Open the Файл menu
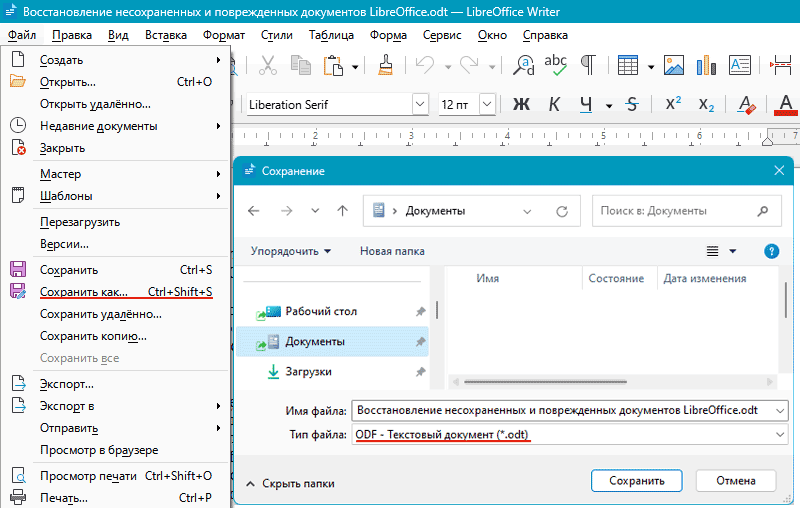This screenshot has width=800, height=508. 22,35
